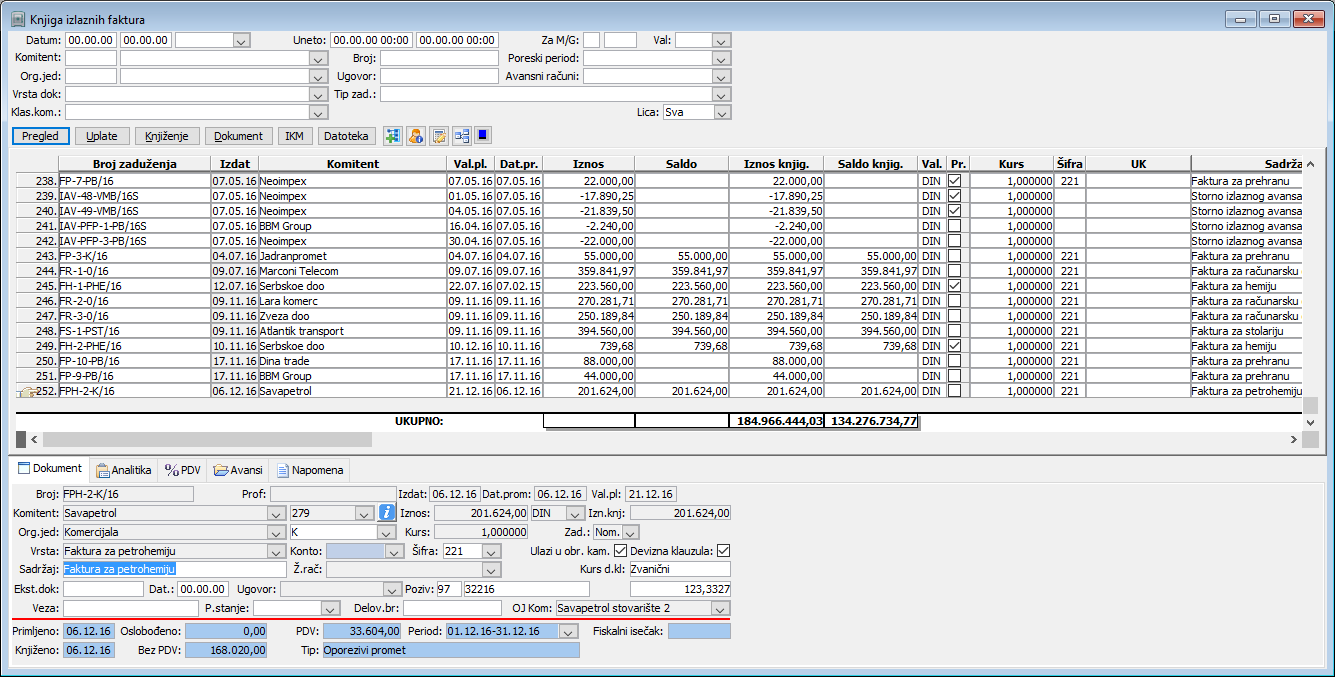Open the Lica dropdown showing Sva
Screen dimensions: 1335x677
pos(722,113)
